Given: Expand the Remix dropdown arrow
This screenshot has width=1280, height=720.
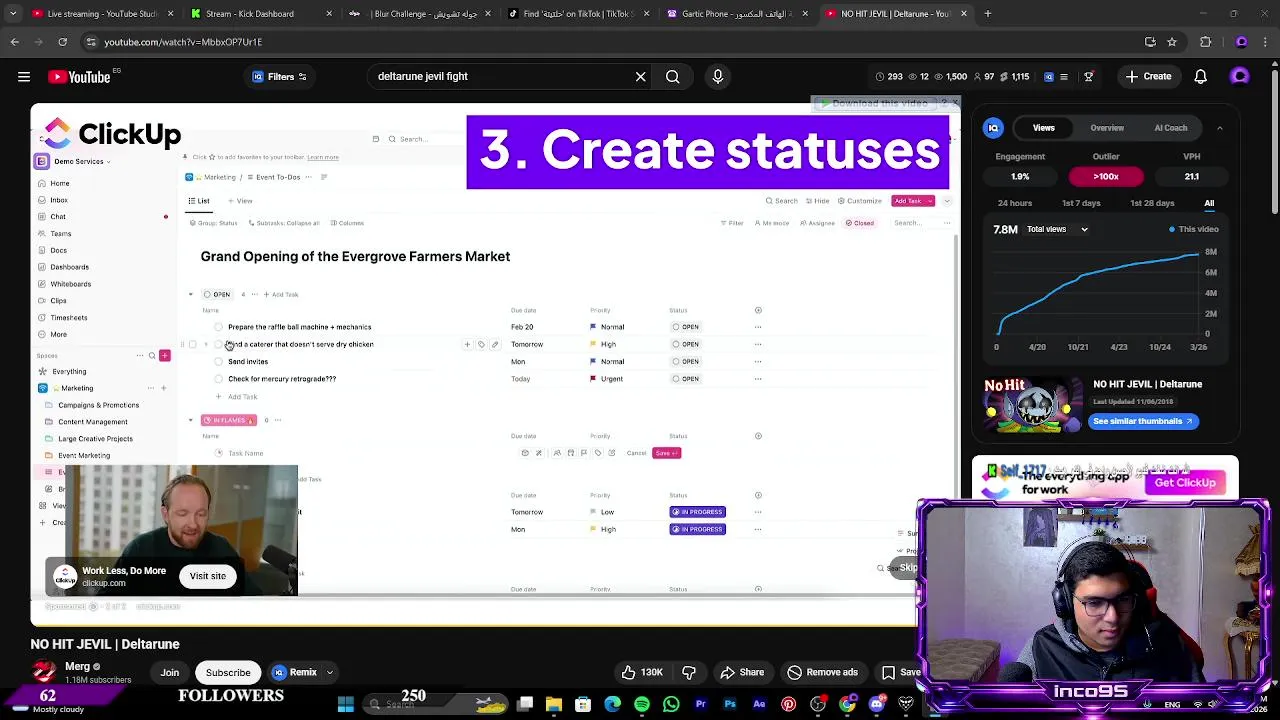Looking at the screenshot, I should pos(329,672).
